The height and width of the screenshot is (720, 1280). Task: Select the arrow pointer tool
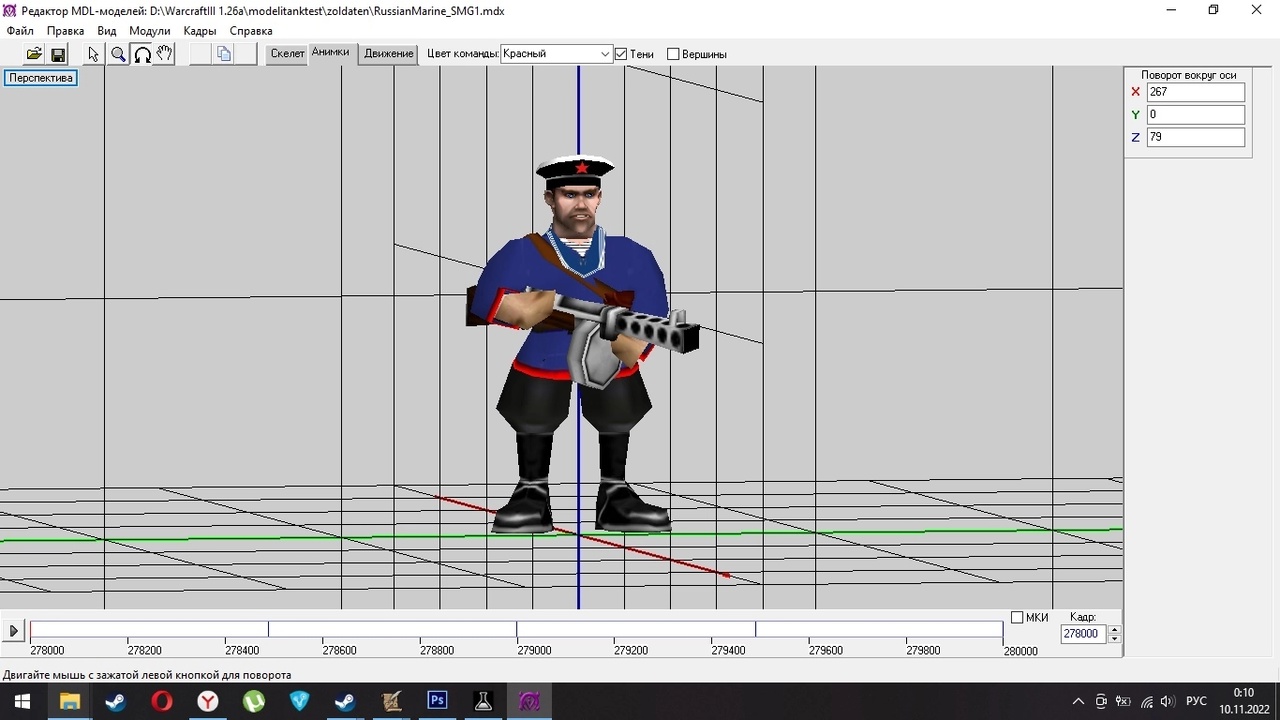click(x=93, y=54)
